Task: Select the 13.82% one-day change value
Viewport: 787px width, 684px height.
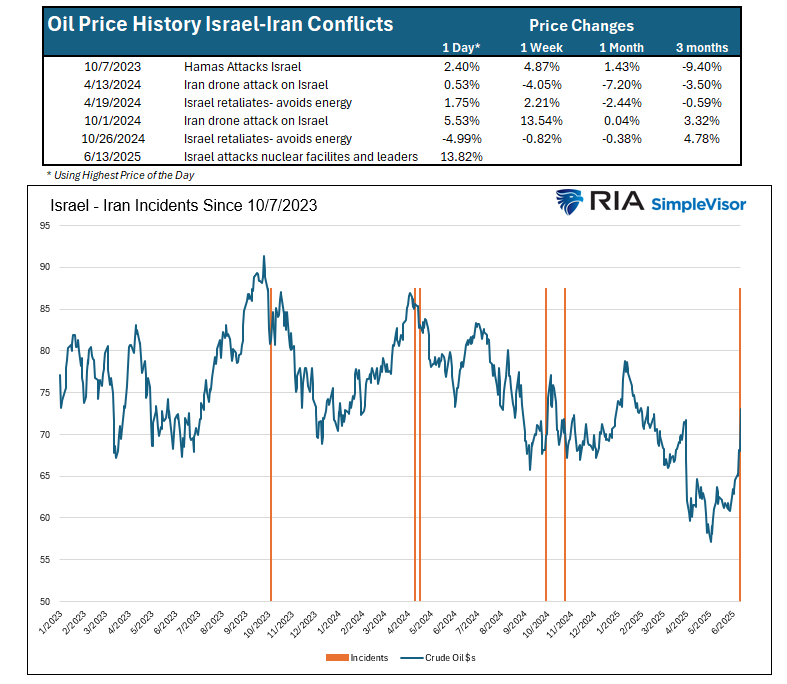Action: pyautogui.click(x=462, y=156)
